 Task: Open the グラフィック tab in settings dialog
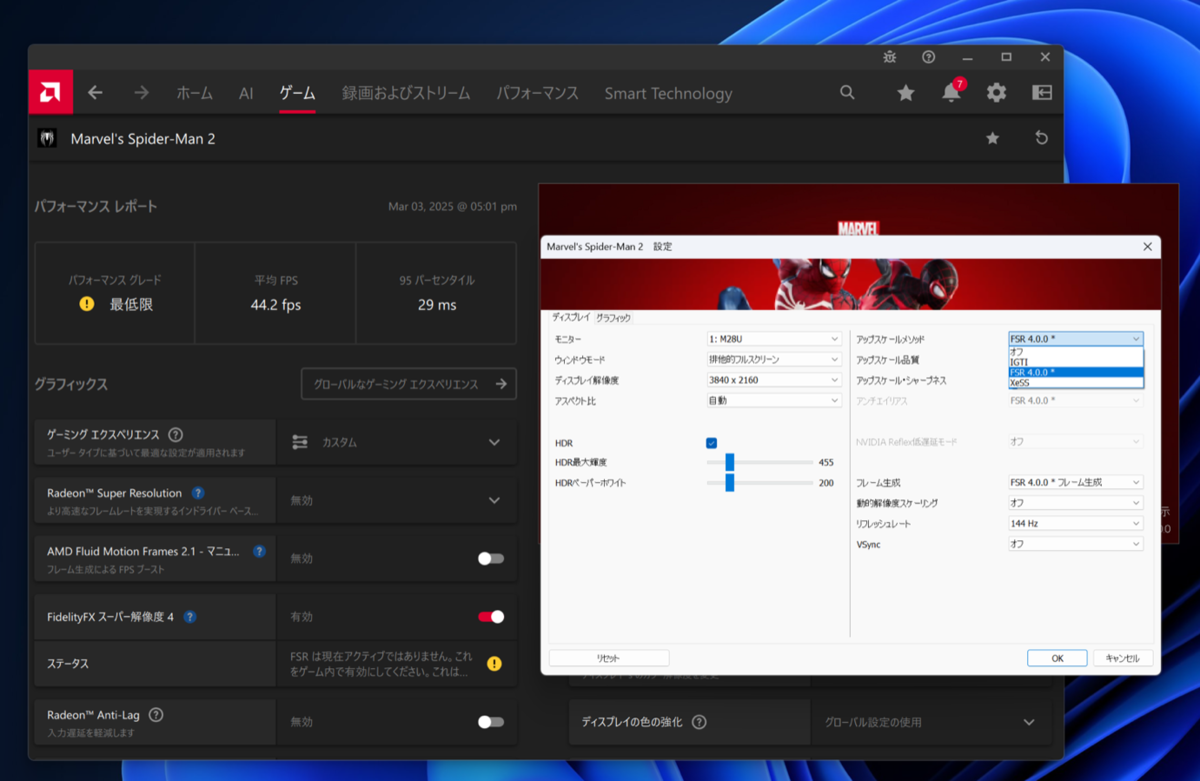pyautogui.click(x=613, y=317)
